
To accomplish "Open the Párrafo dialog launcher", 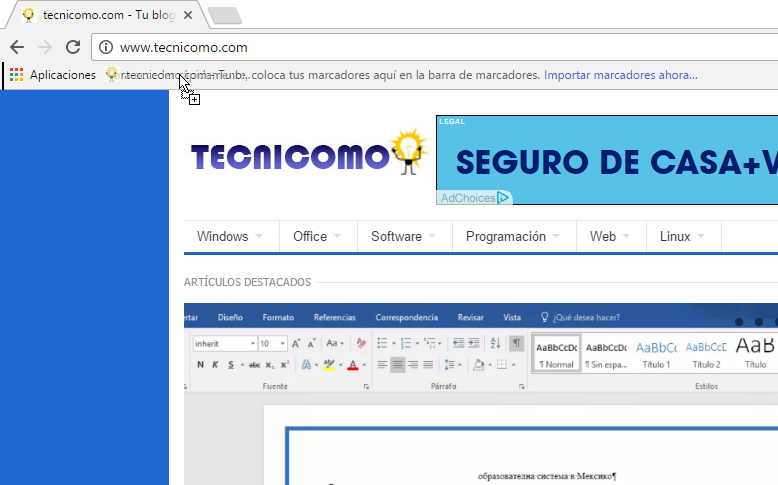I will coord(521,386).
